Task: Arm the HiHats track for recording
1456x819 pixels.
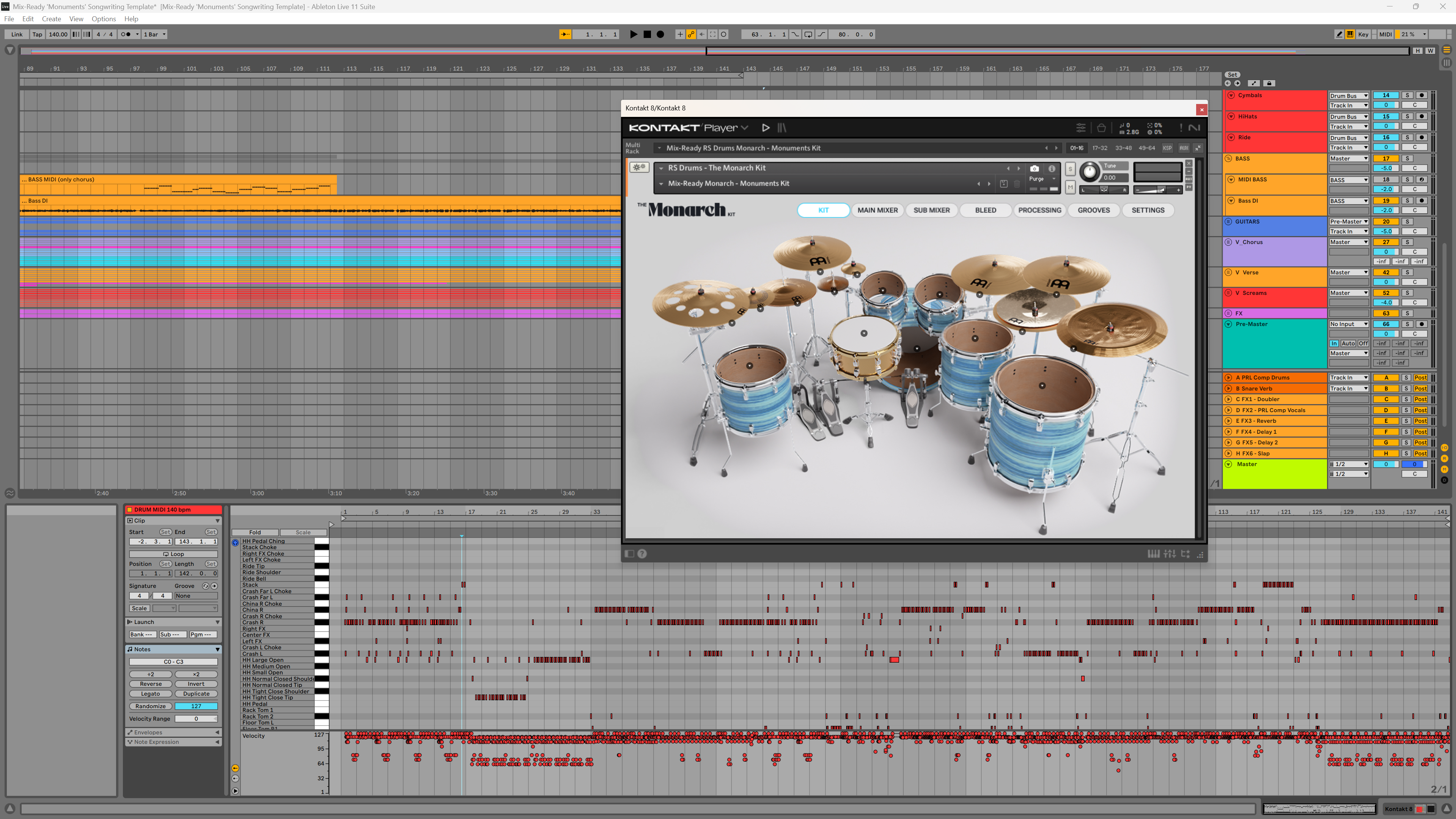Action: coord(1421,116)
